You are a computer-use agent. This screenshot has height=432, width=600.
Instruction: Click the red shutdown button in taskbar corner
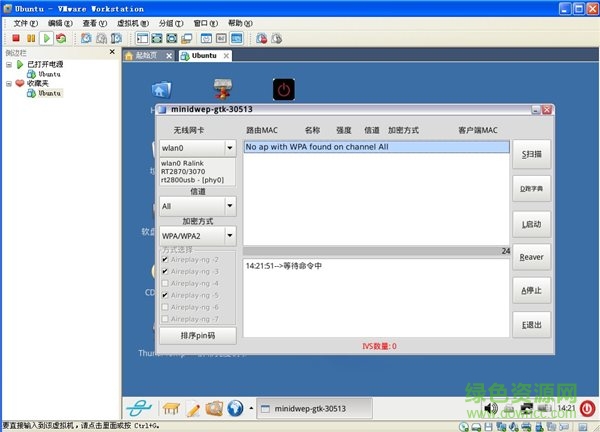coord(587,408)
